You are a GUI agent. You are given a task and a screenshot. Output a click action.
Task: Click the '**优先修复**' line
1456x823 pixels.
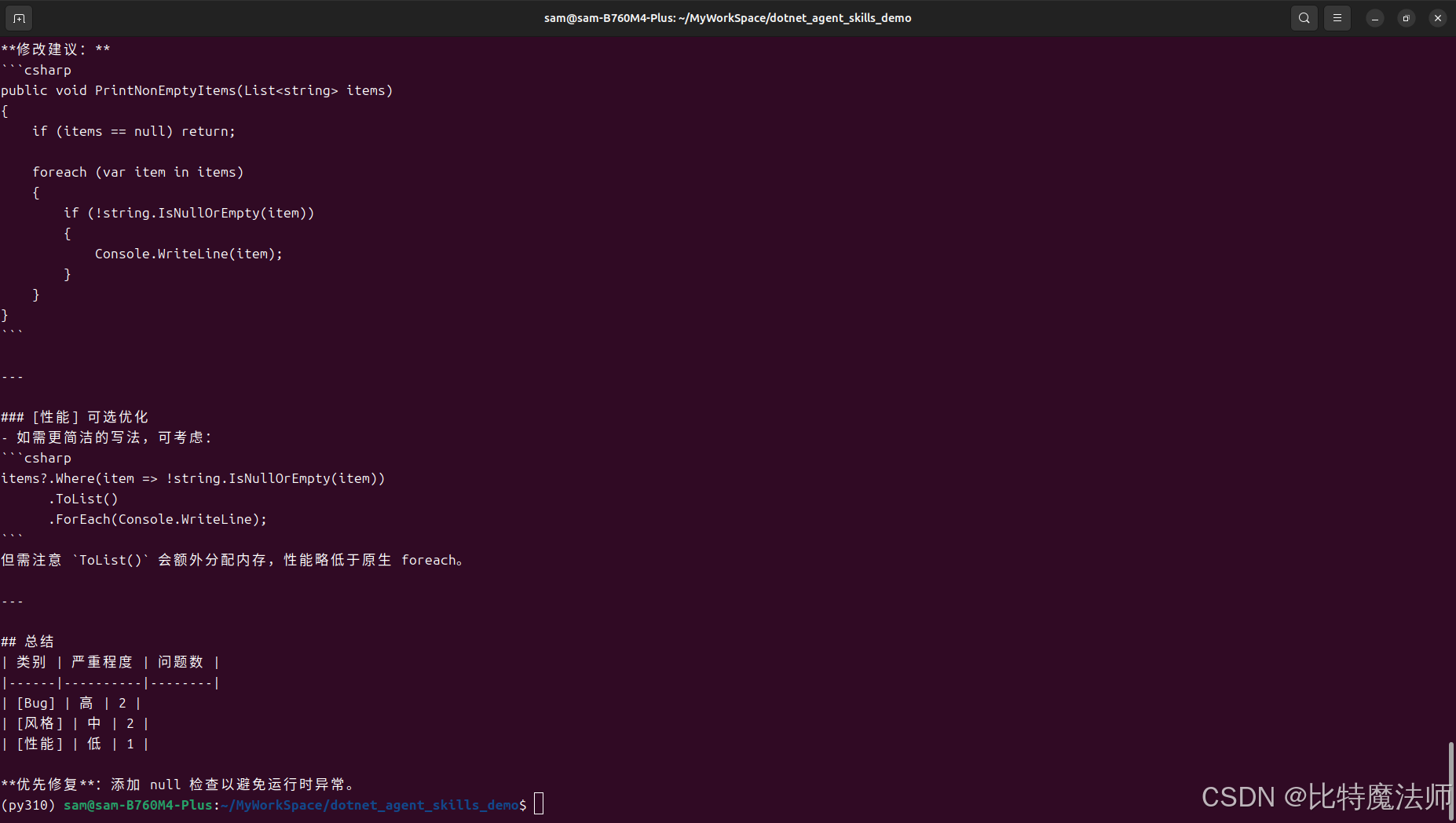[x=177, y=785]
